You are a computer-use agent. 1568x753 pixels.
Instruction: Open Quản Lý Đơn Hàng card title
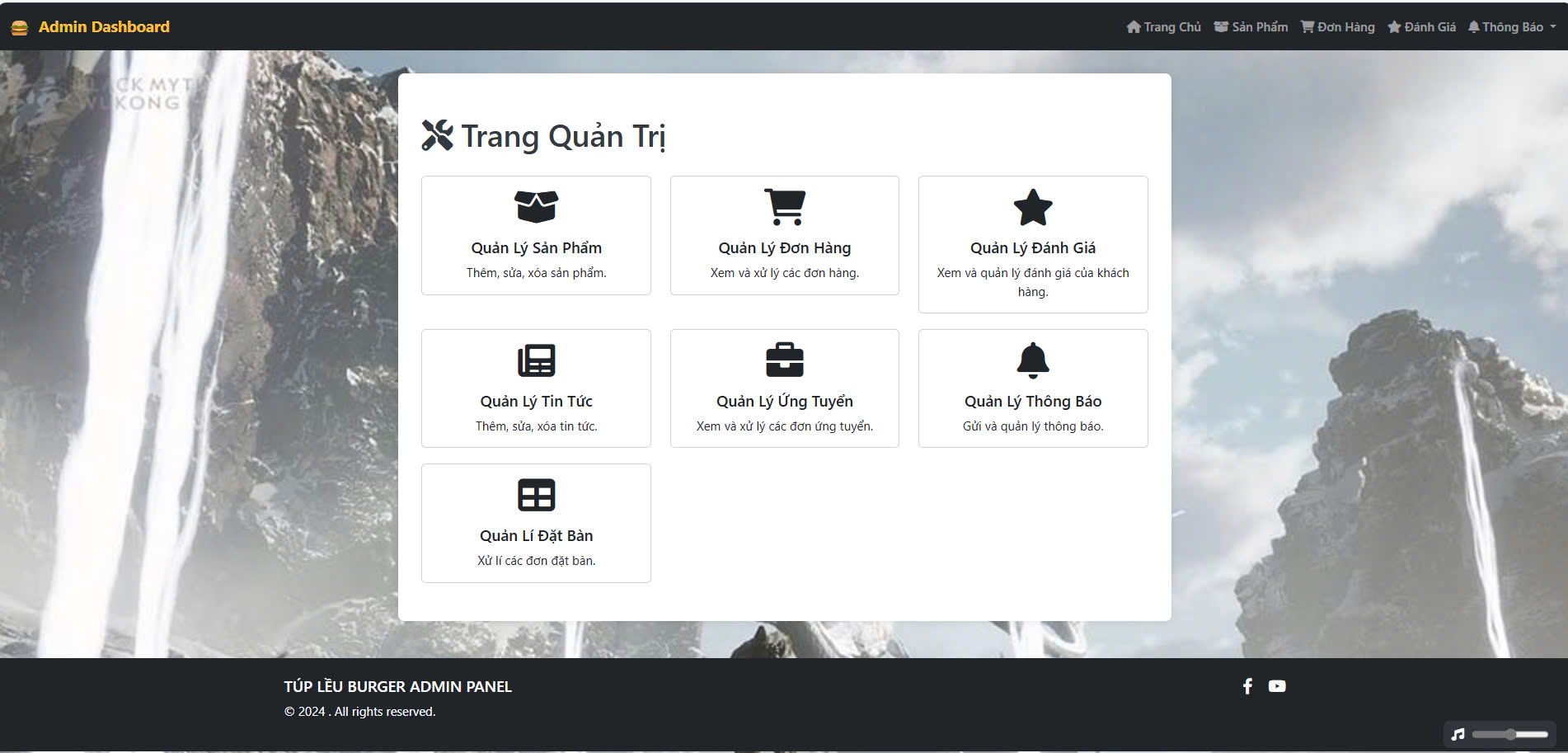point(785,248)
